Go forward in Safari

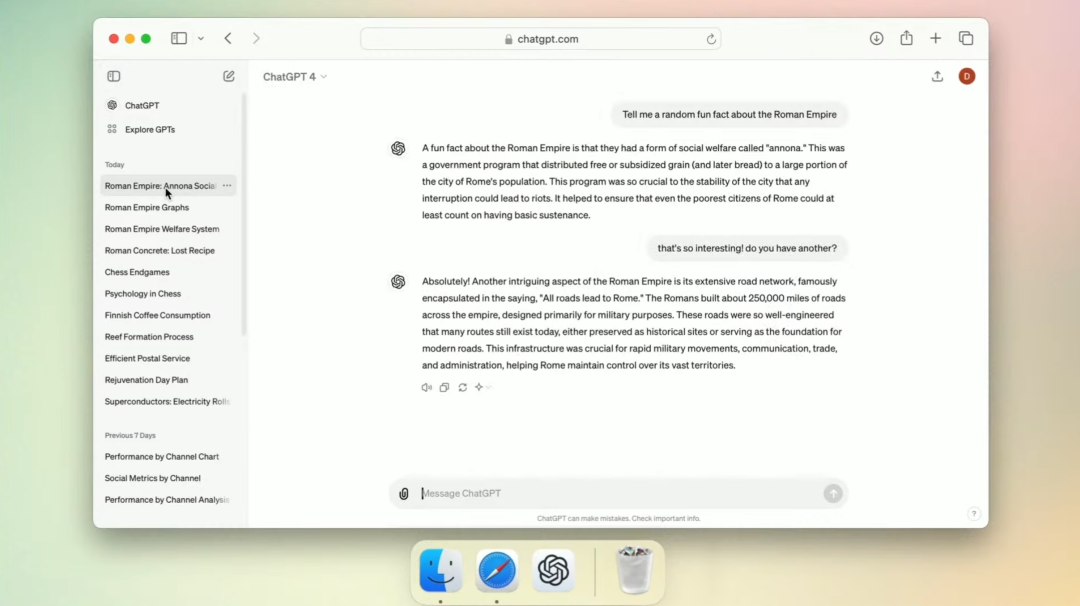point(256,39)
